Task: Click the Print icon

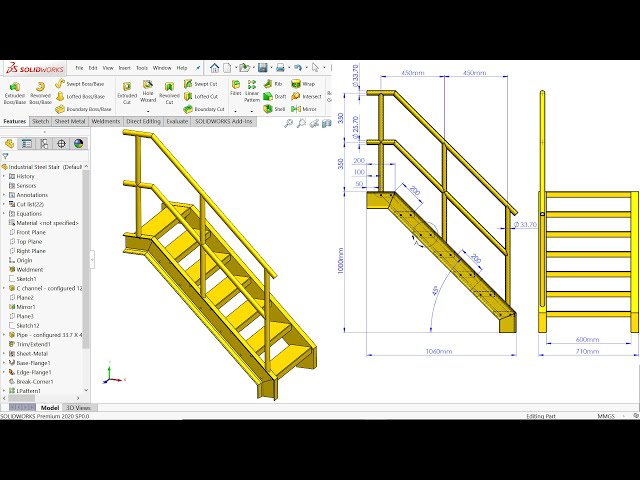Action: pyautogui.click(x=280, y=67)
